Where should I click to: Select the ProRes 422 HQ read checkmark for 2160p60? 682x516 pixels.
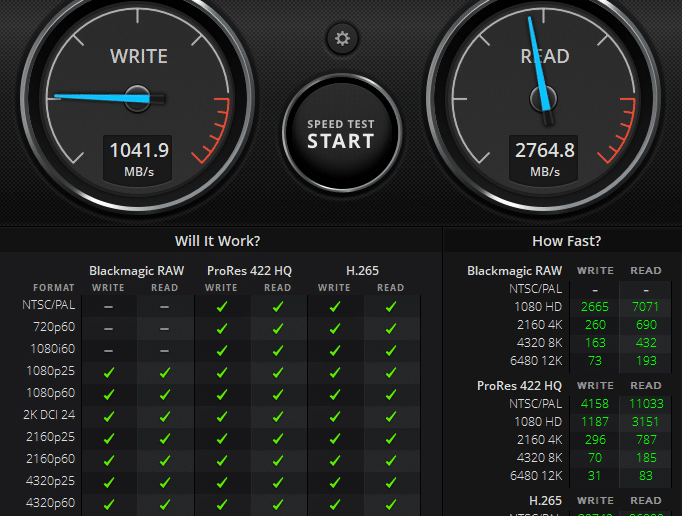[x=277, y=460]
